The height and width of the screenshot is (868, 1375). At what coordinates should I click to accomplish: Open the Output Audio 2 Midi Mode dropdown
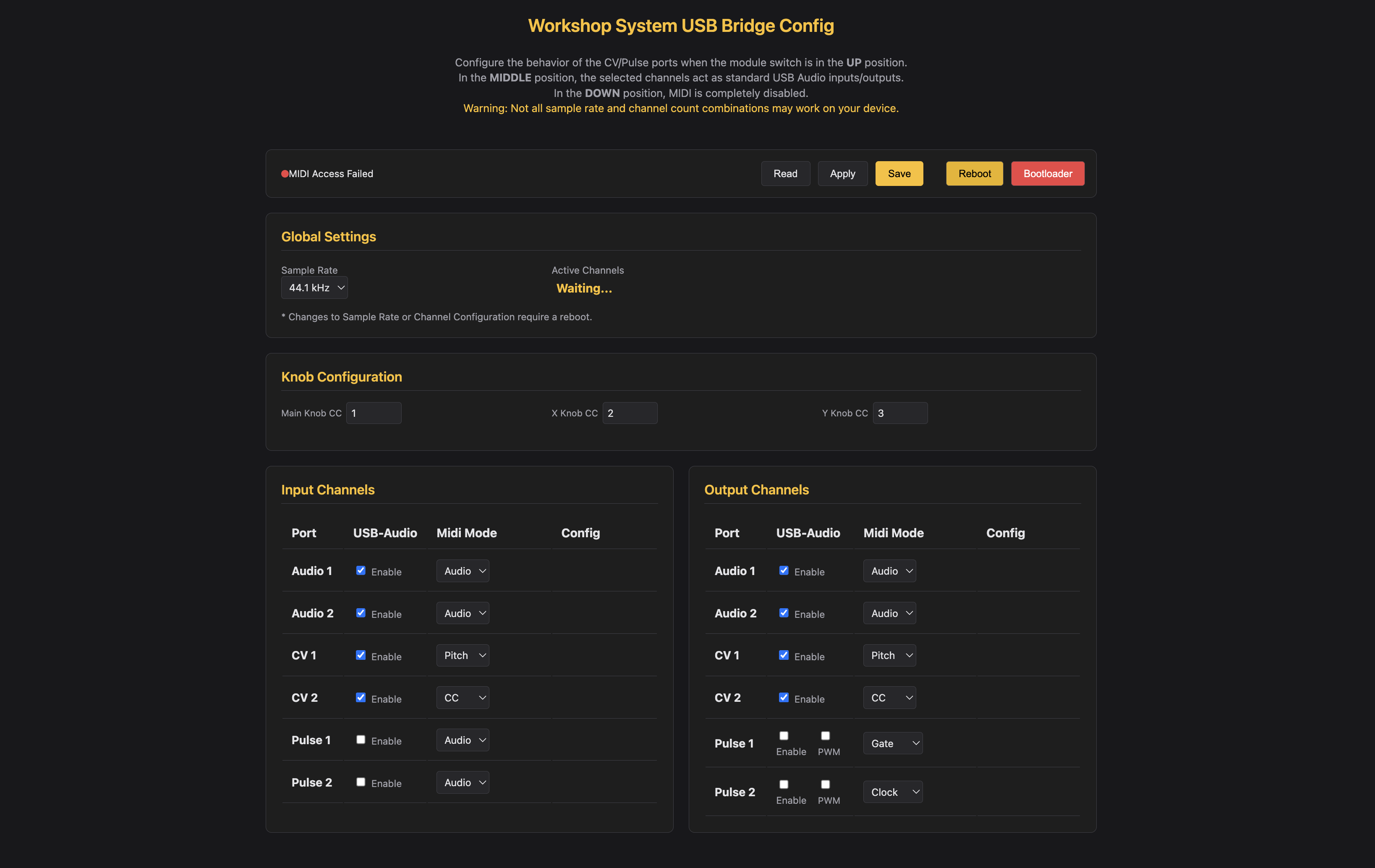point(890,613)
